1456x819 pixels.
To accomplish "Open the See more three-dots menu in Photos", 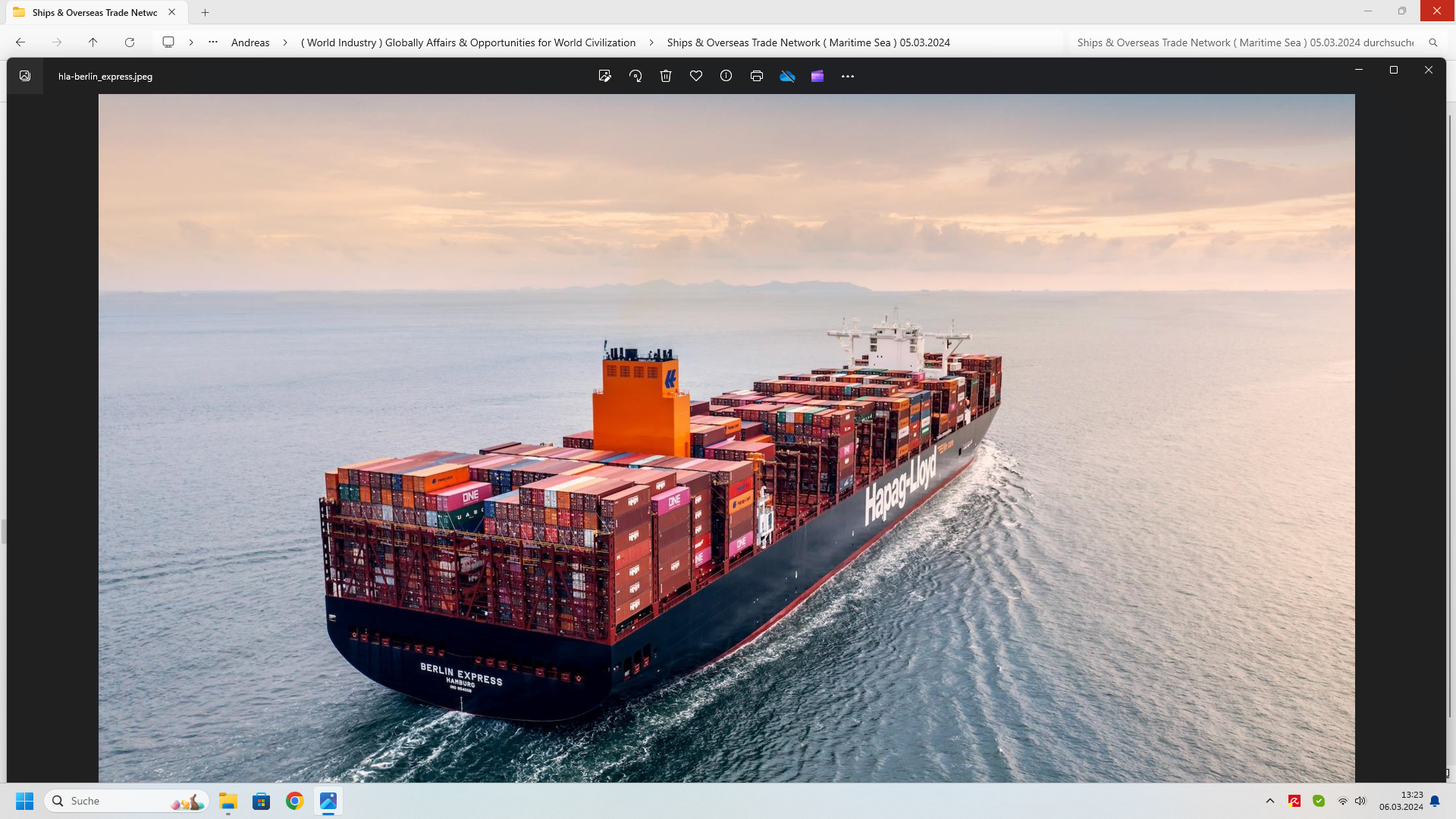I will [x=848, y=76].
